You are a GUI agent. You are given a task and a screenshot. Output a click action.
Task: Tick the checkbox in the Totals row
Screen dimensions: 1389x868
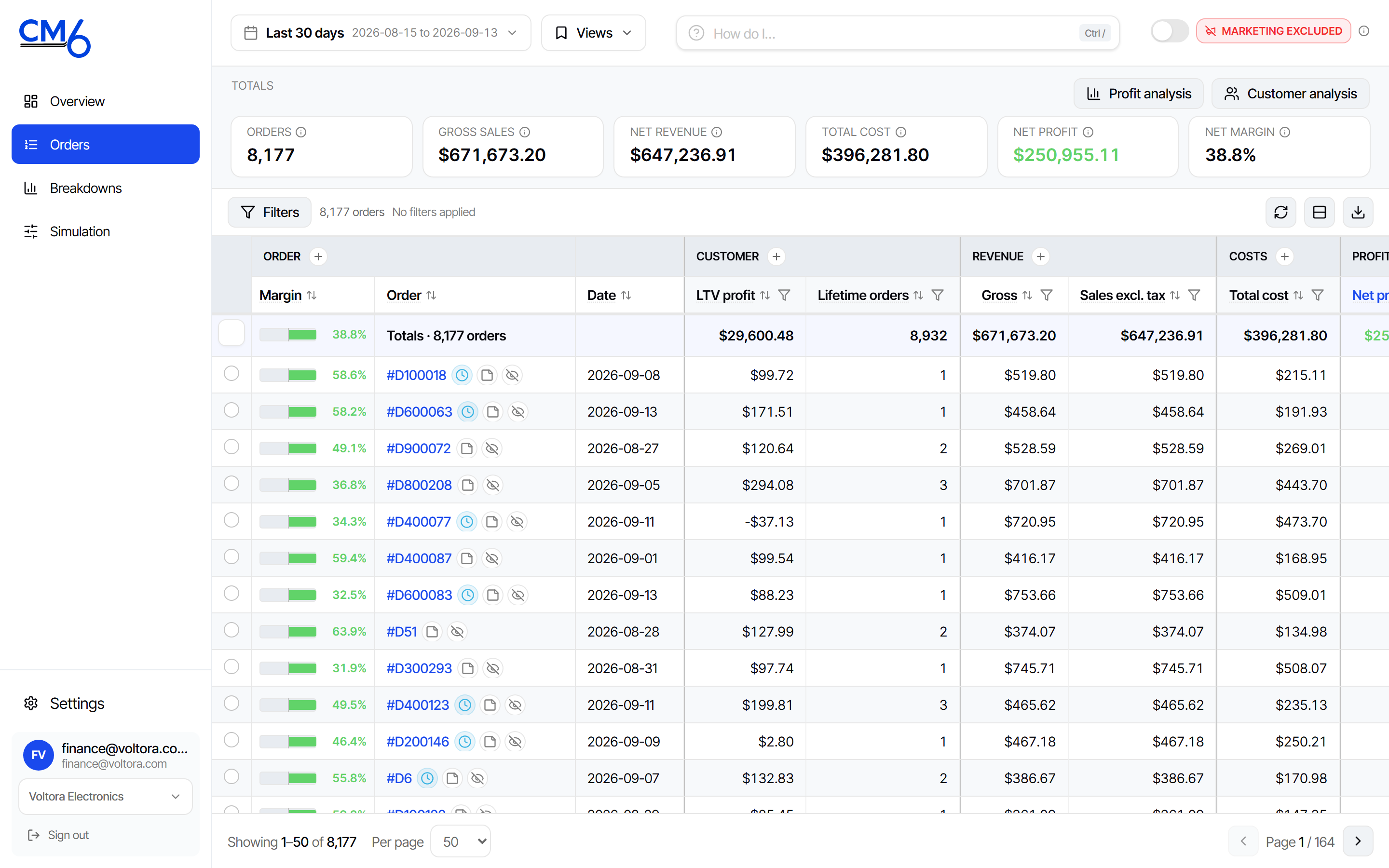tap(231, 333)
